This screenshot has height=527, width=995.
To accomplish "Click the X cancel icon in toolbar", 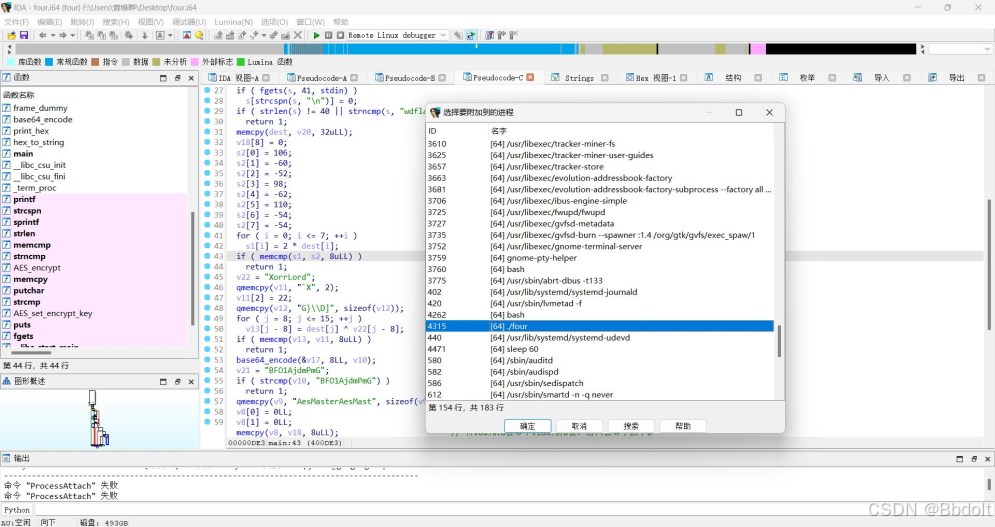I will tap(298, 36).
